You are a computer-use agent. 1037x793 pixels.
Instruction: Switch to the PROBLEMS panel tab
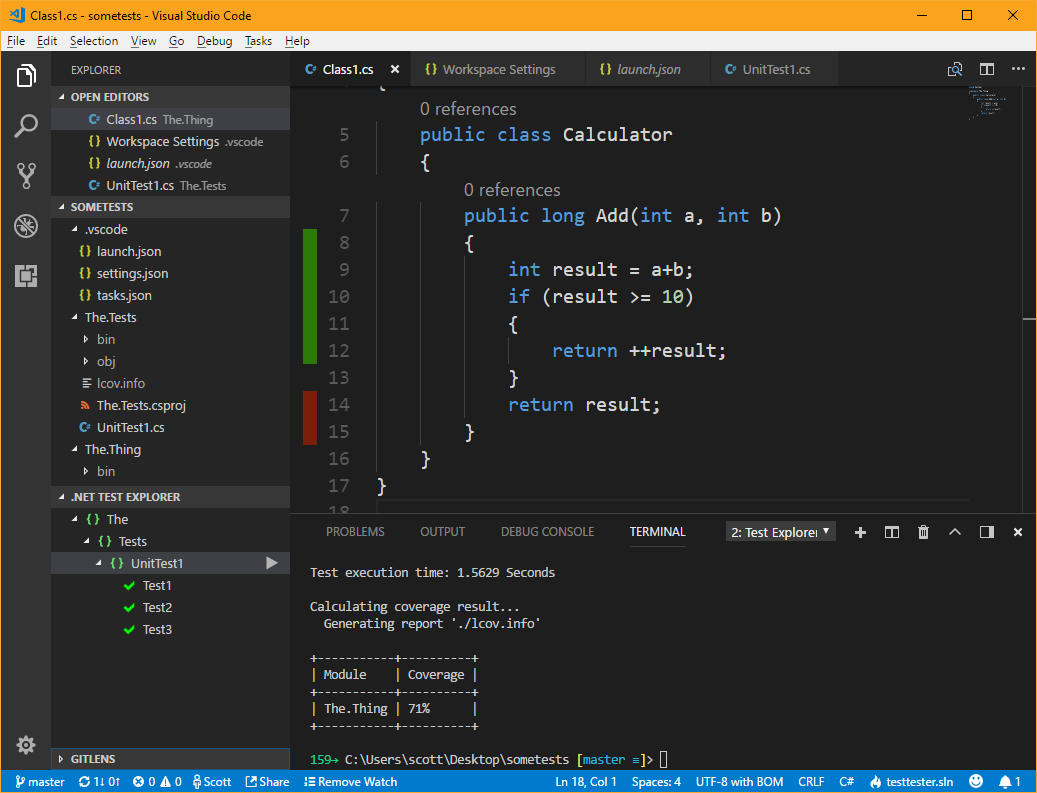click(355, 532)
